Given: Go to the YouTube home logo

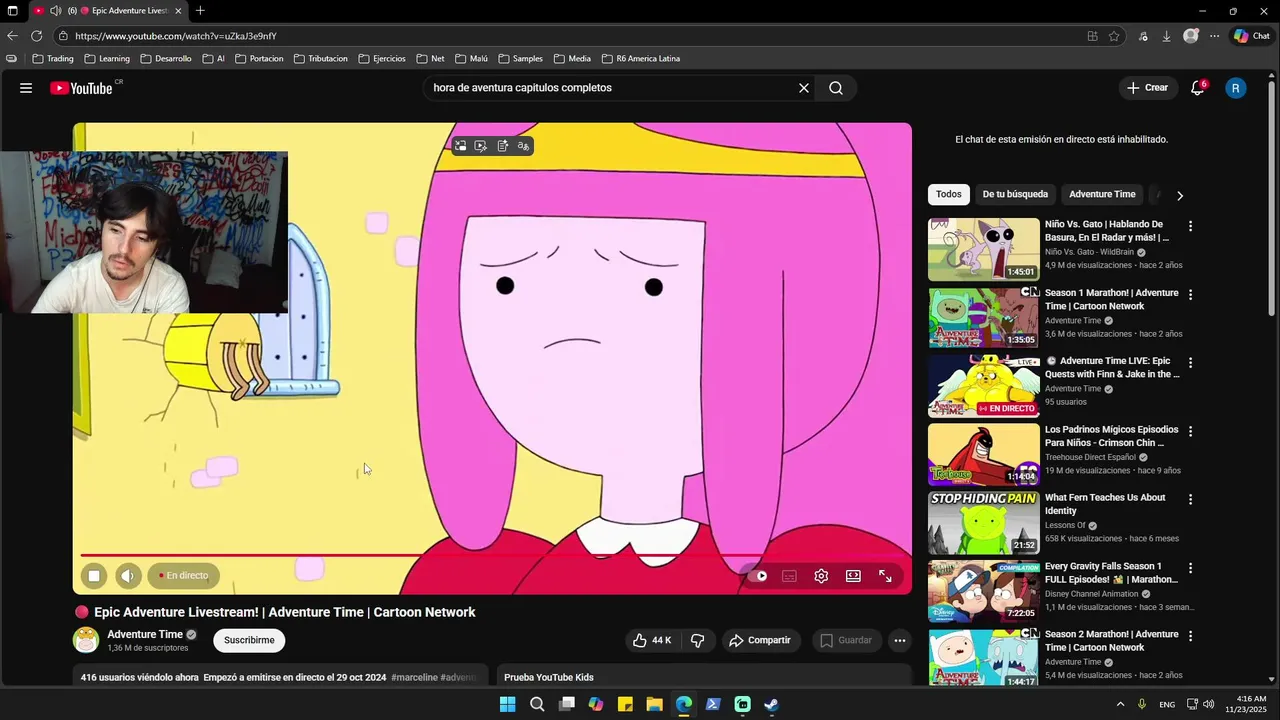Looking at the screenshot, I should point(81,88).
